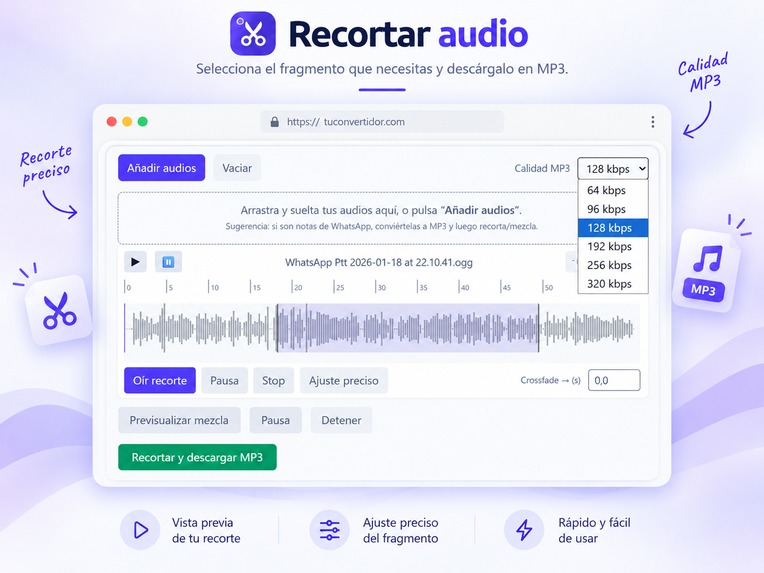Click Oír recorte to hear selection

coord(160,381)
